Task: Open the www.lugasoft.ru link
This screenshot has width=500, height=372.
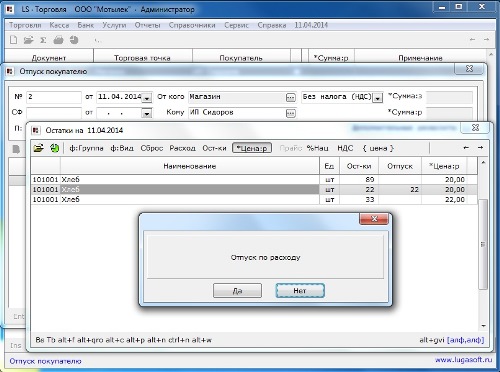Action: 463,360
